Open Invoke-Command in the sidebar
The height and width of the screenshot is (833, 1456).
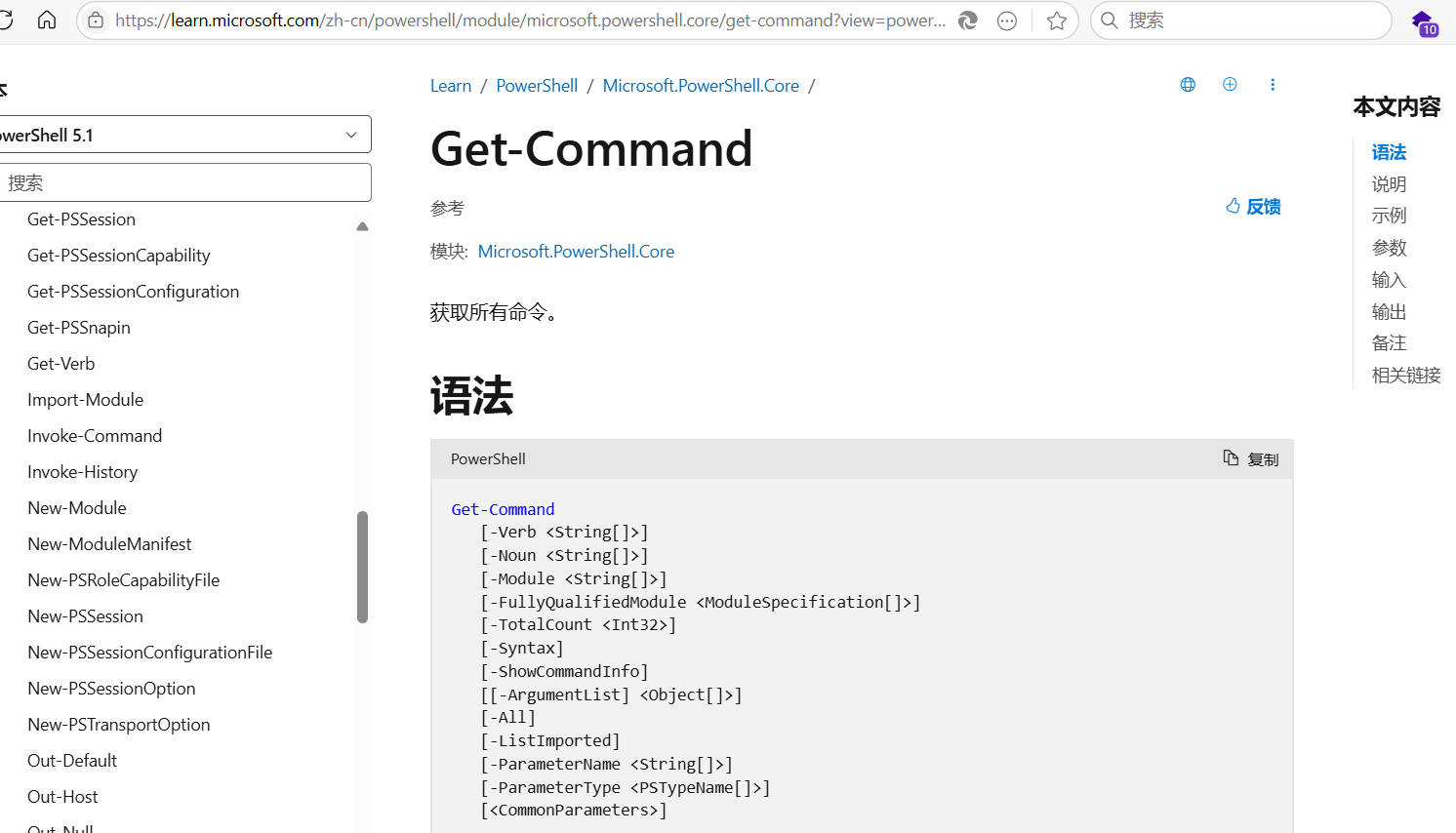pos(95,436)
